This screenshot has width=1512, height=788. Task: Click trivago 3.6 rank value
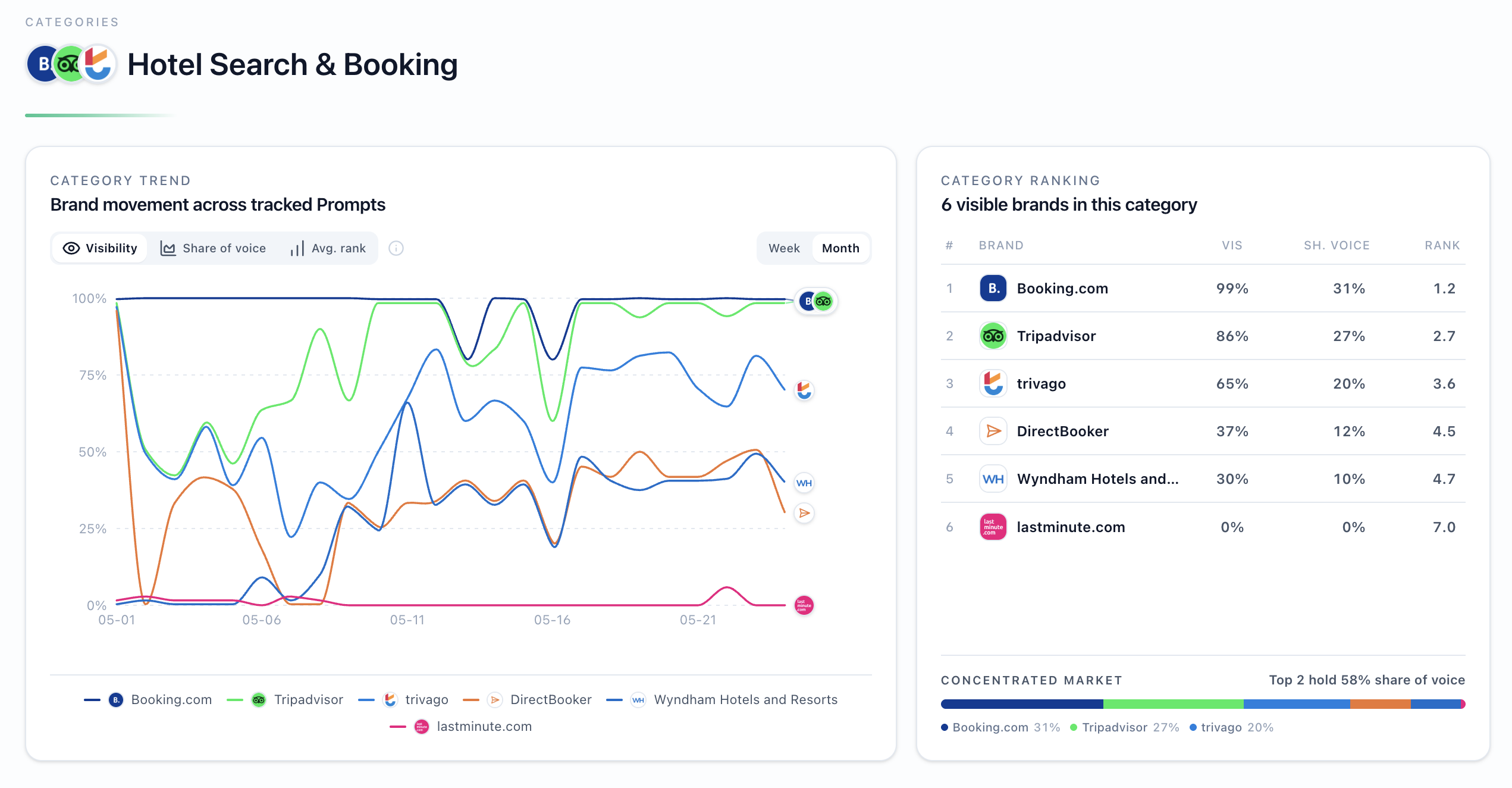(1444, 384)
